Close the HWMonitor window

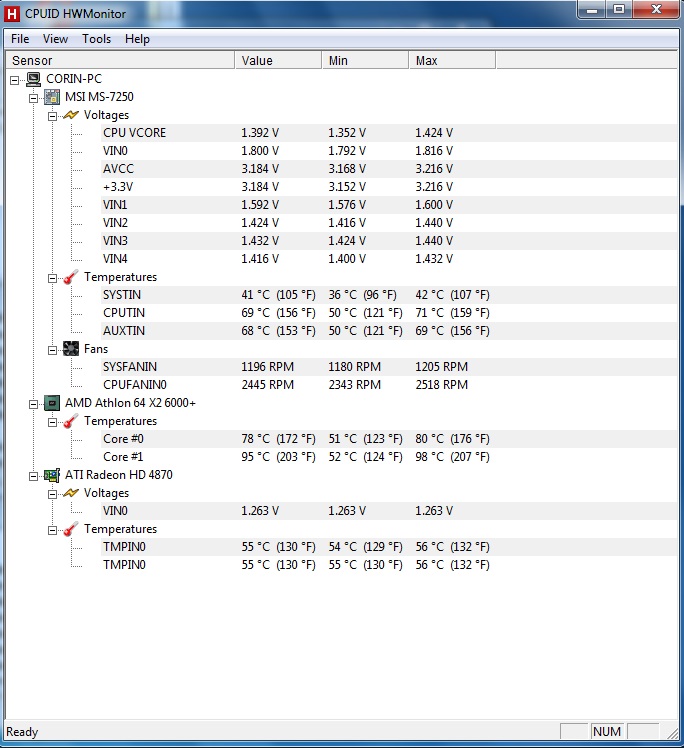656,10
